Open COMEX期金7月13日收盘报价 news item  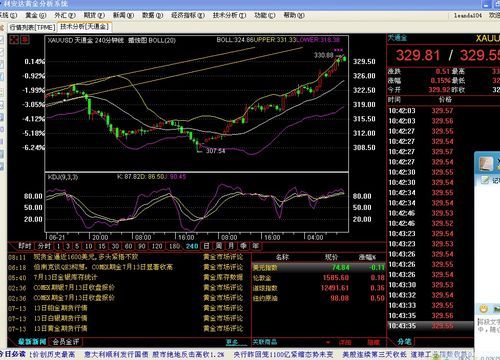pos(74,298)
